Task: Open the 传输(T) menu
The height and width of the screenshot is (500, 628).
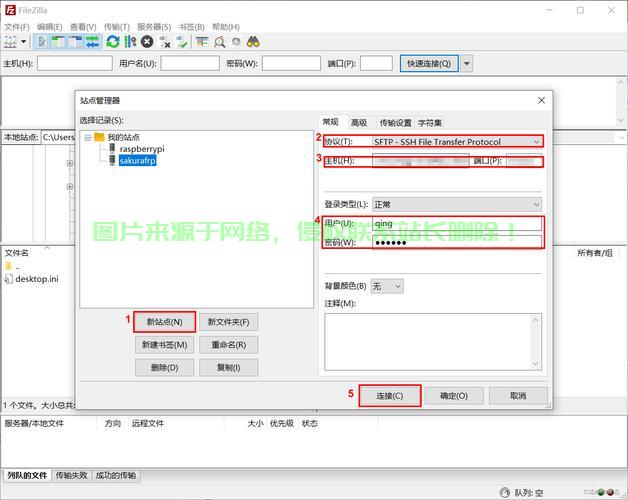Action: click(117, 27)
